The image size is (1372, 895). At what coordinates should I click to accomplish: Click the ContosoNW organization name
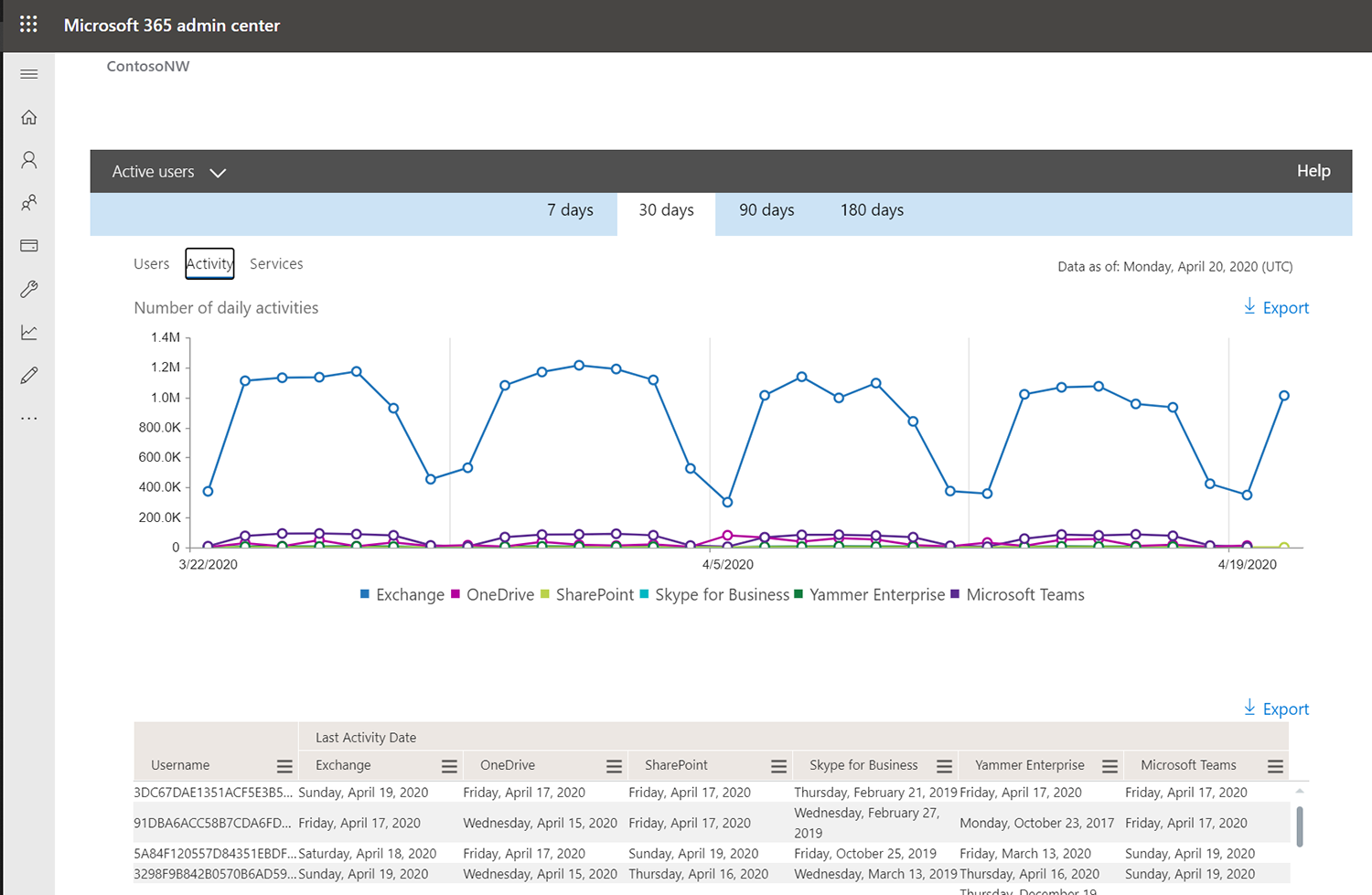pyautogui.click(x=148, y=66)
